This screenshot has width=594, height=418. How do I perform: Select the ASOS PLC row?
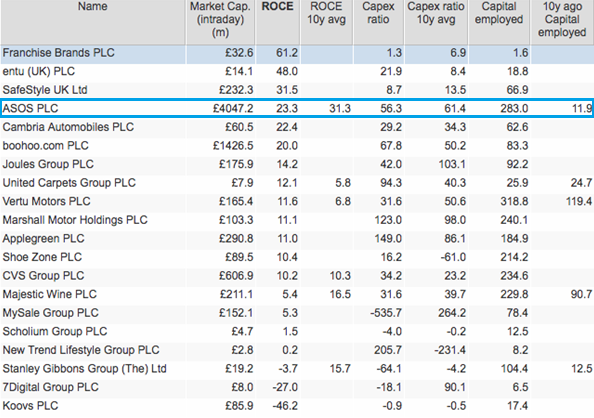tap(297, 108)
